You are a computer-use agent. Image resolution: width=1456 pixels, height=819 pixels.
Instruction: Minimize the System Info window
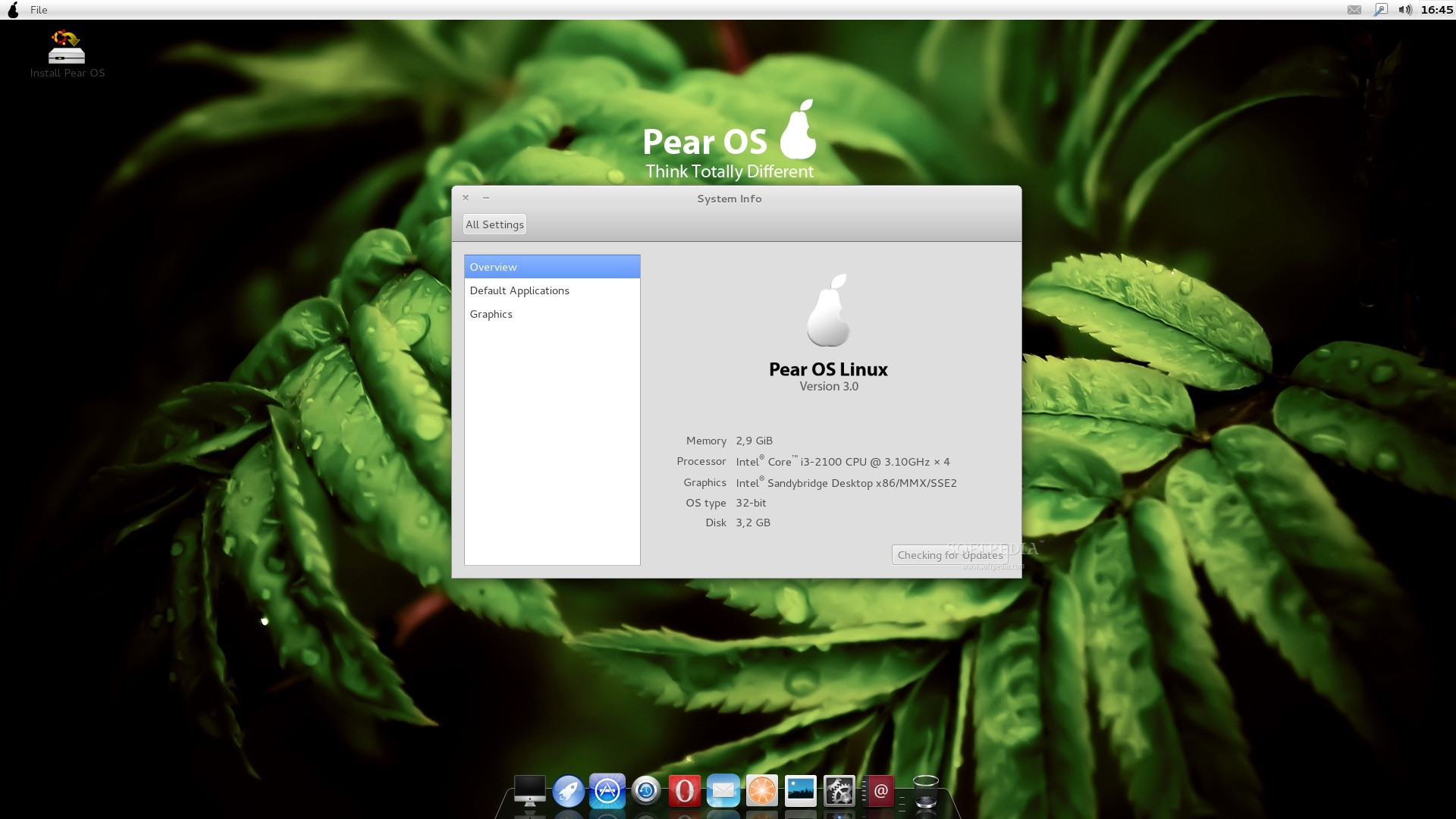tap(486, 198)
